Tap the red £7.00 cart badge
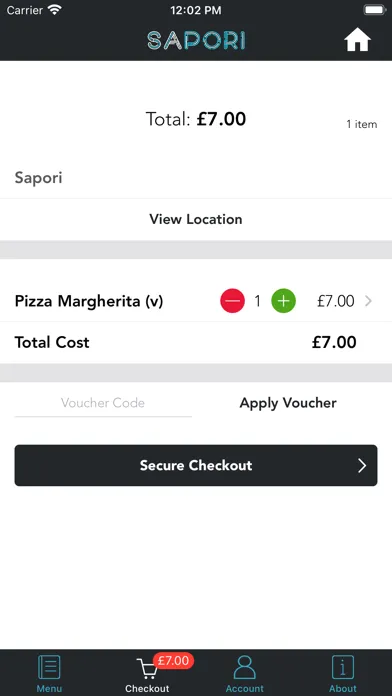The image size is (392, 696). (174, 660)
